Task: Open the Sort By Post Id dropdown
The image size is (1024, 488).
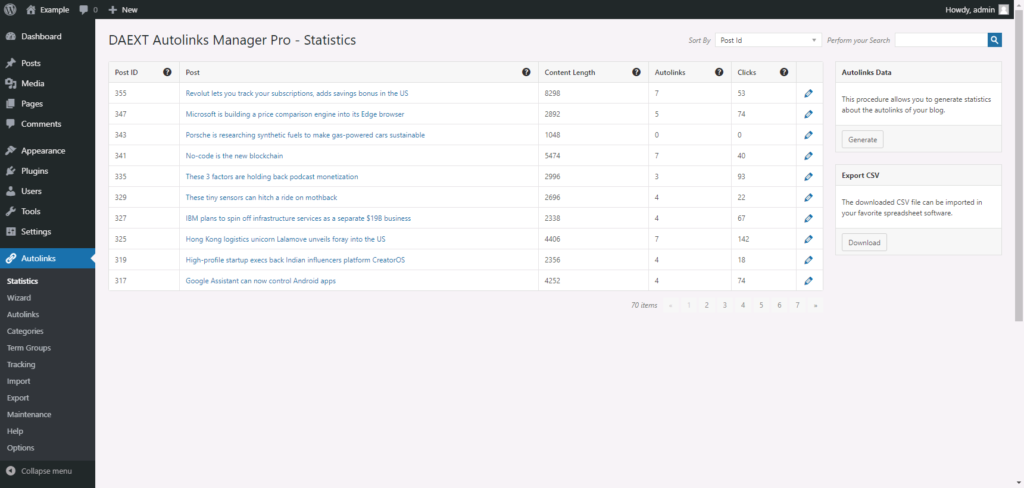Action: (768, 40)
